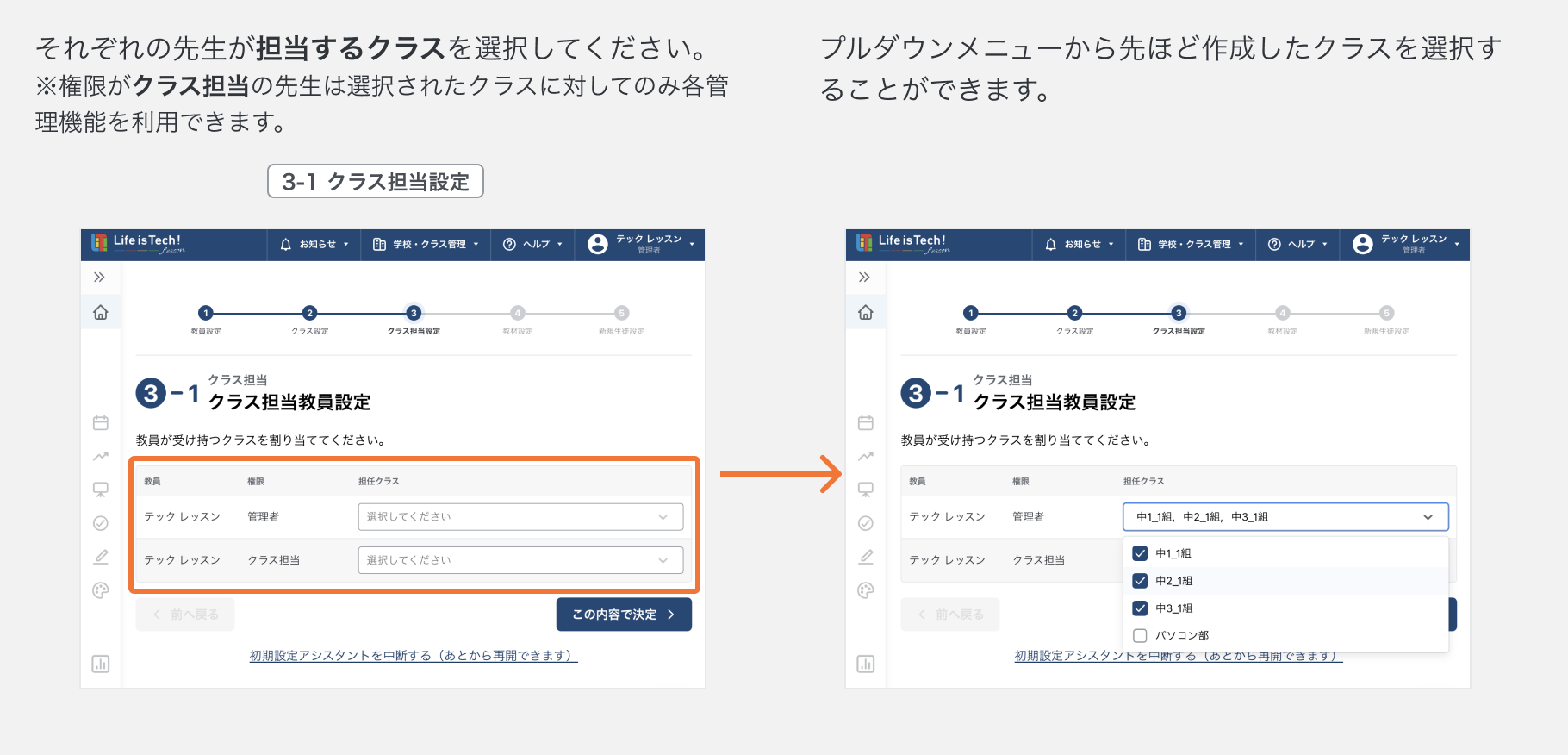Open the 管理者 row class dropdown in the left screenshot
1568x755 pixels.
[x=520, y=517]
